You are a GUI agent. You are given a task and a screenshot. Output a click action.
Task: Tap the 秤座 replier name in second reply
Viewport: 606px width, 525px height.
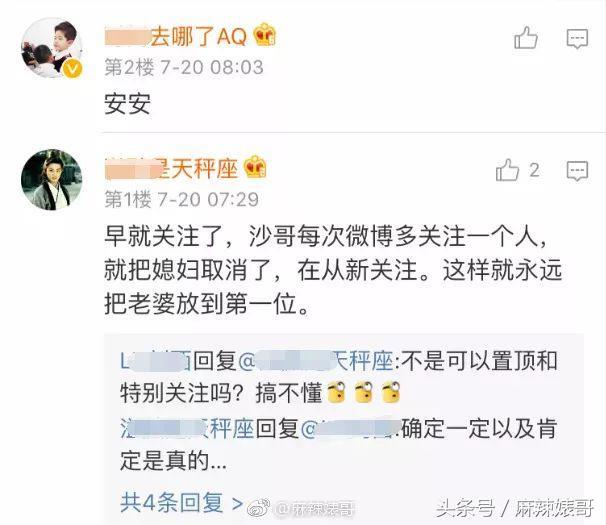(x=187, y=429)
